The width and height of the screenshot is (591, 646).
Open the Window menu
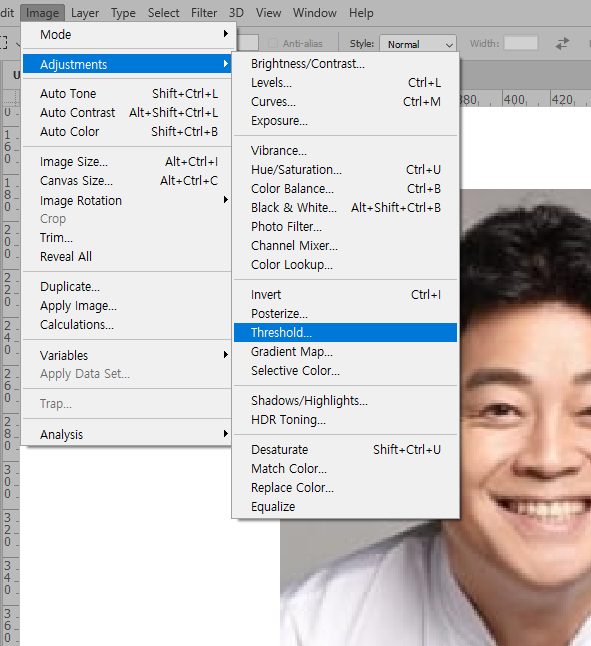point(315,13)
